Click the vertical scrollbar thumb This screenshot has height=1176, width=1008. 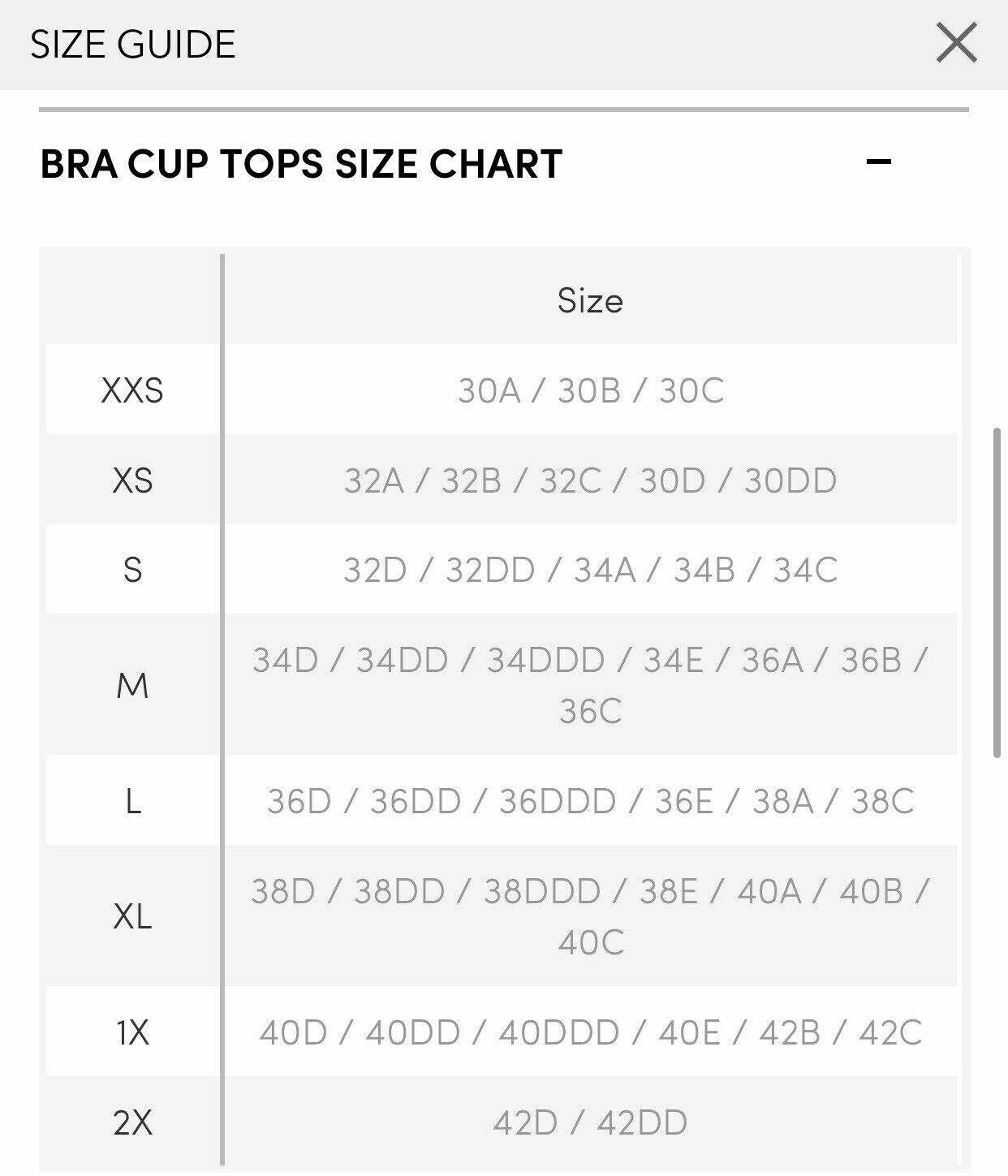[x=997, y=592]
